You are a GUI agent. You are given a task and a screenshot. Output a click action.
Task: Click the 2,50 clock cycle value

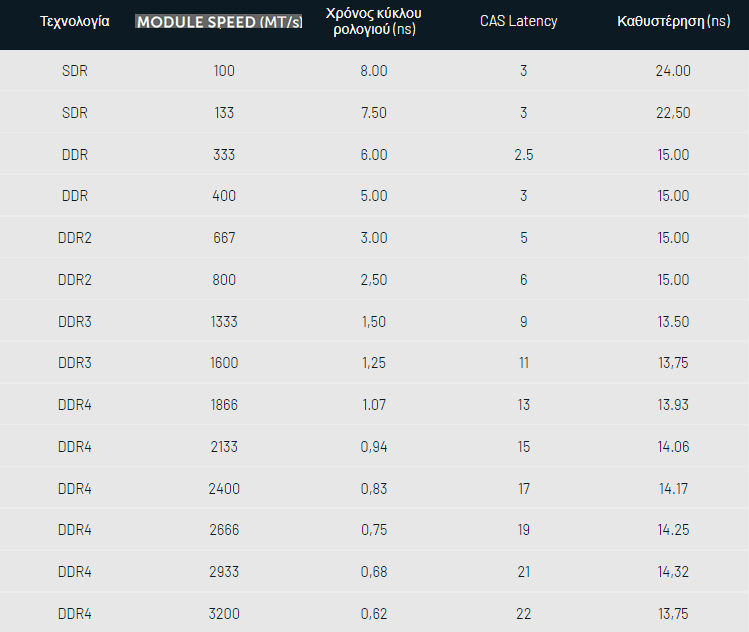tap(374, 280)
